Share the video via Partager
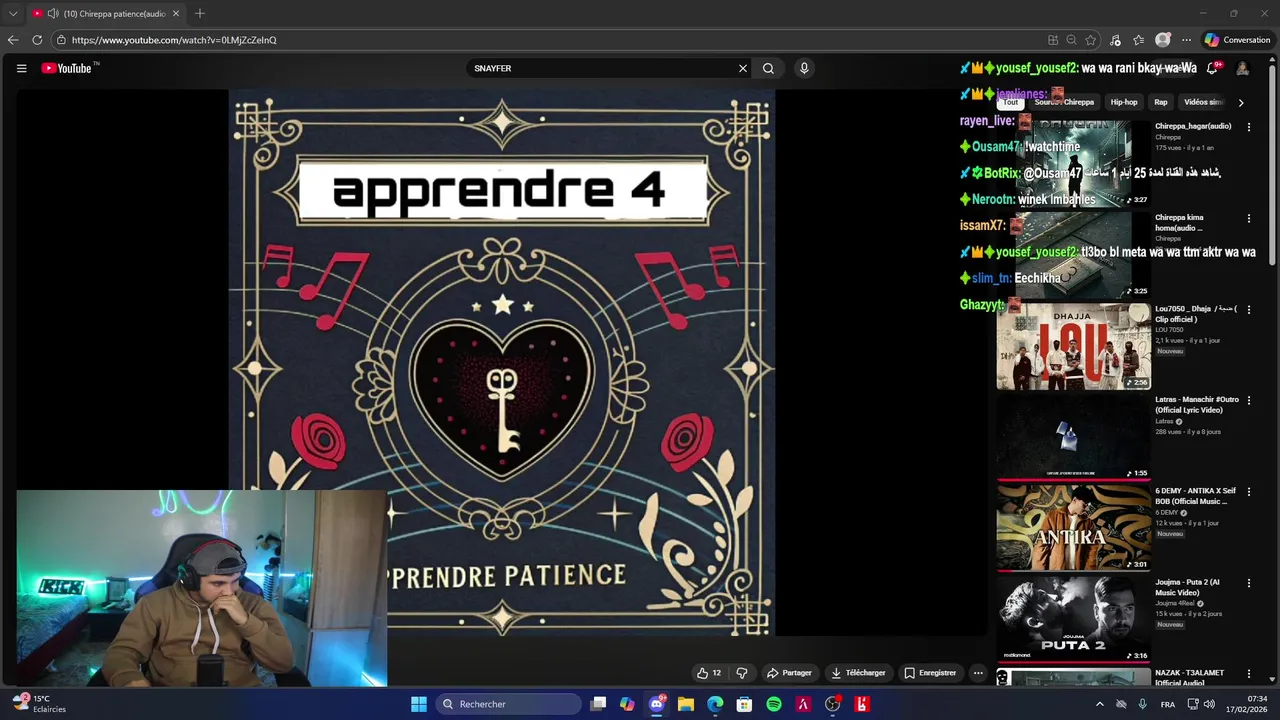The height and width of the screenshot is (720, 1280). (789, 673)
